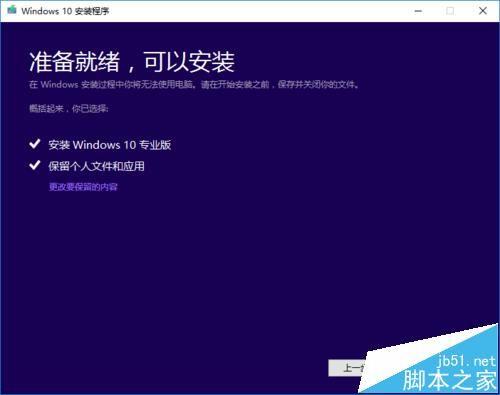The image size is (500, 395).
Task: Select the text 安装 Windows 10 专业版
Action: [110, 145]
